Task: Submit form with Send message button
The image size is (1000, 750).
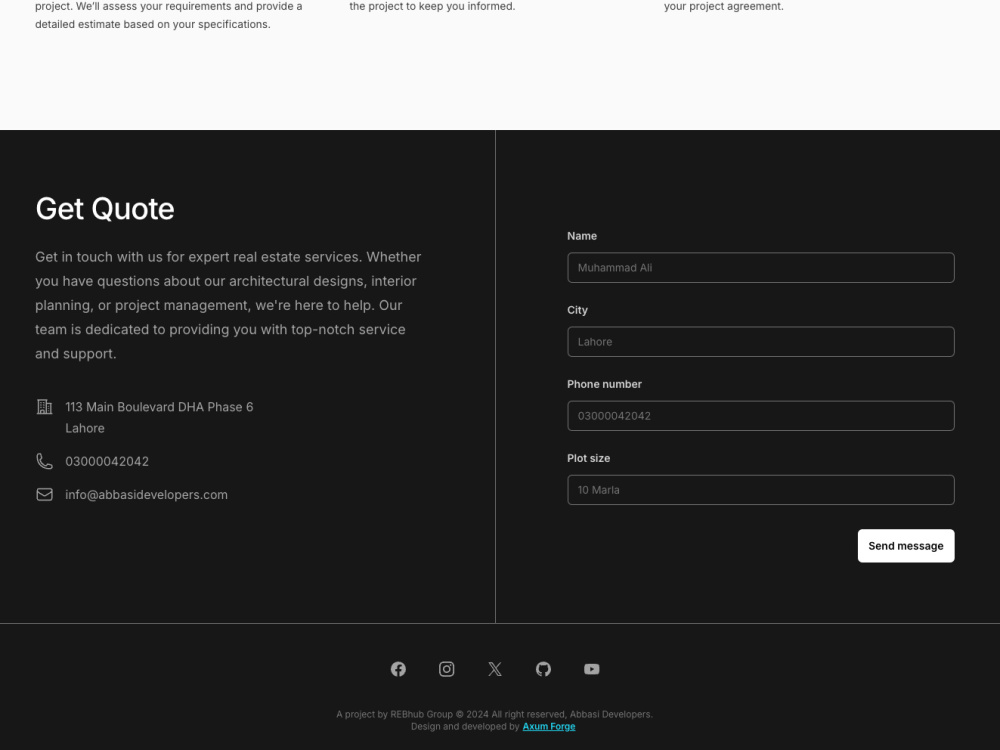Action: click(x=906, y=546)
